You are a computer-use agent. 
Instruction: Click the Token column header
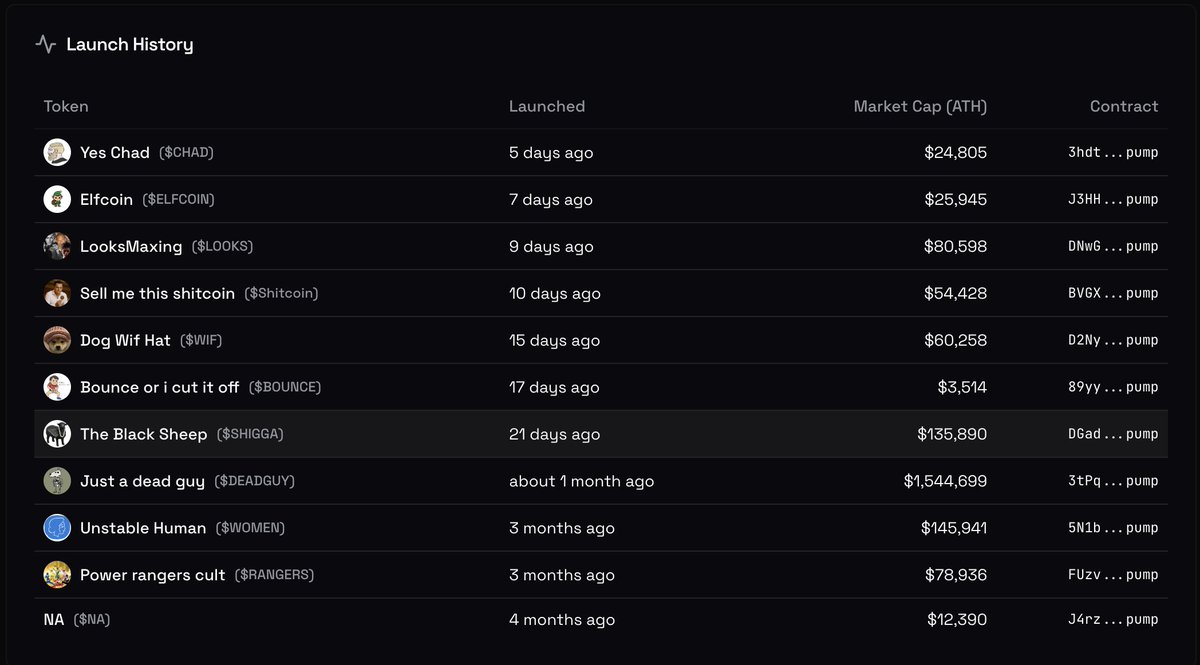66,106
